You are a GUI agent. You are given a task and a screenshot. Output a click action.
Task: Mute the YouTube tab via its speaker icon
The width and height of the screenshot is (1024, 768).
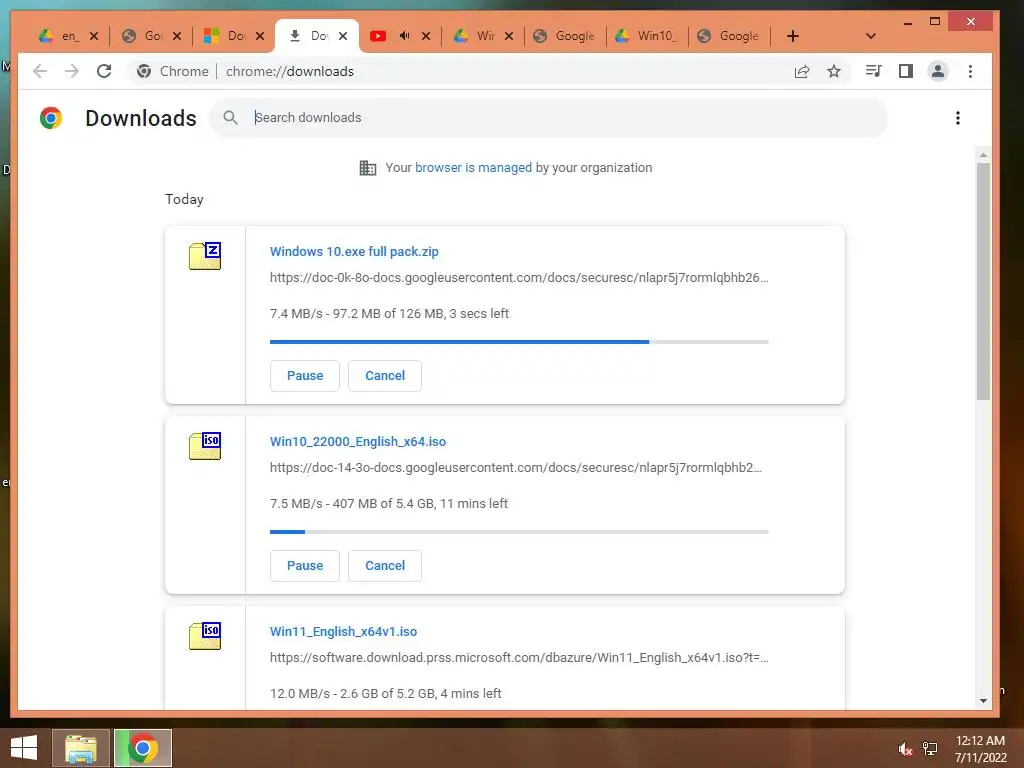(404, 36)
